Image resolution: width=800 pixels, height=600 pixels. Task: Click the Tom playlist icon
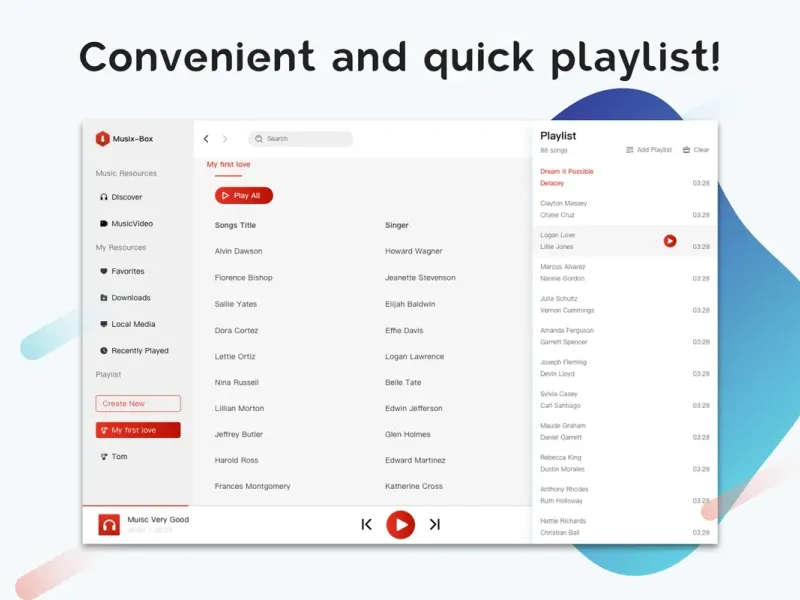104,457
